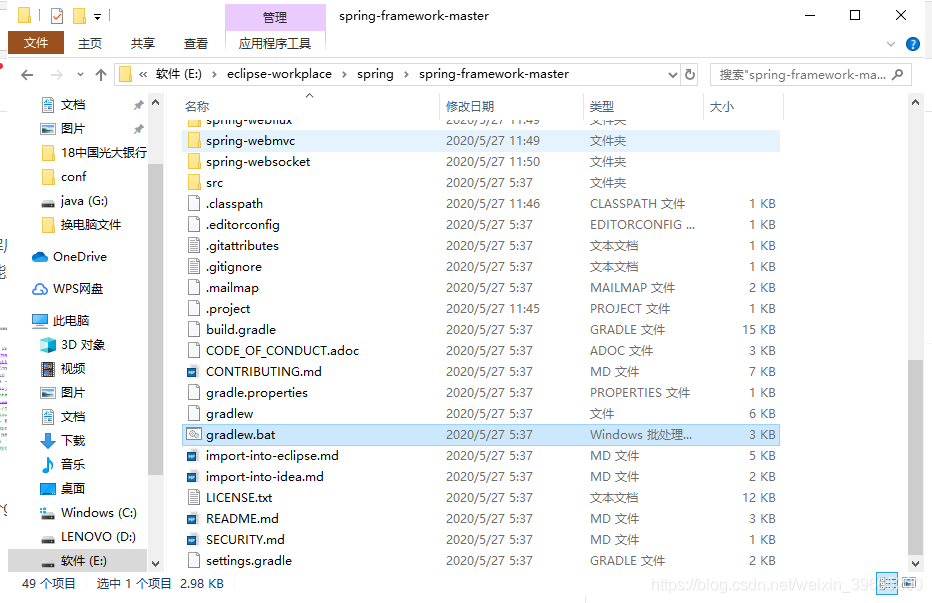Sort by the 类型 column header
Image resolution: width=932 pixels, height=603 pixels.
tap(643, 106)
